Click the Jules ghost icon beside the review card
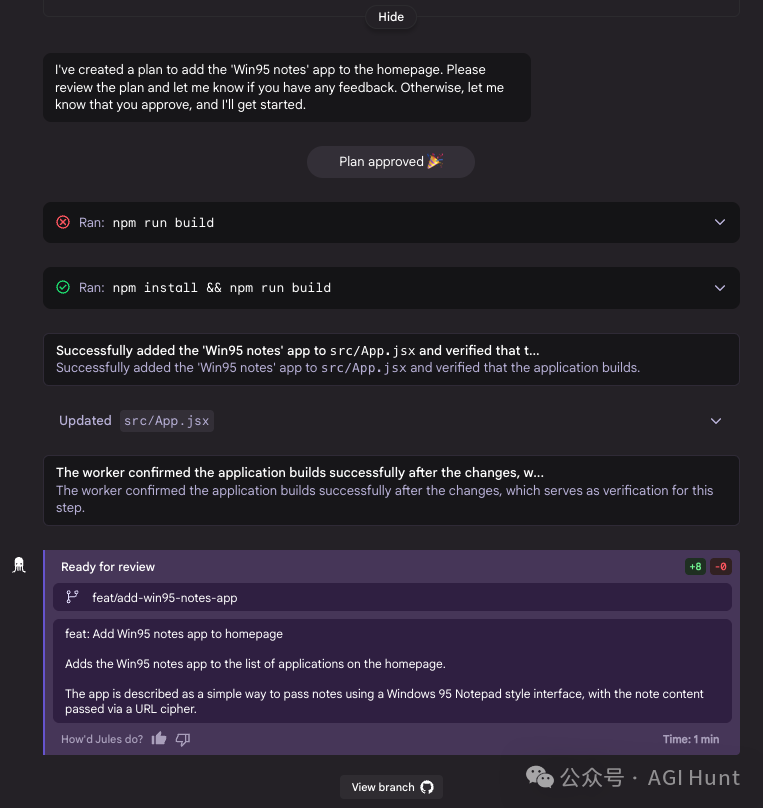Image resolution: width=763 pixels, height=808 pixels. coord(19,564)
